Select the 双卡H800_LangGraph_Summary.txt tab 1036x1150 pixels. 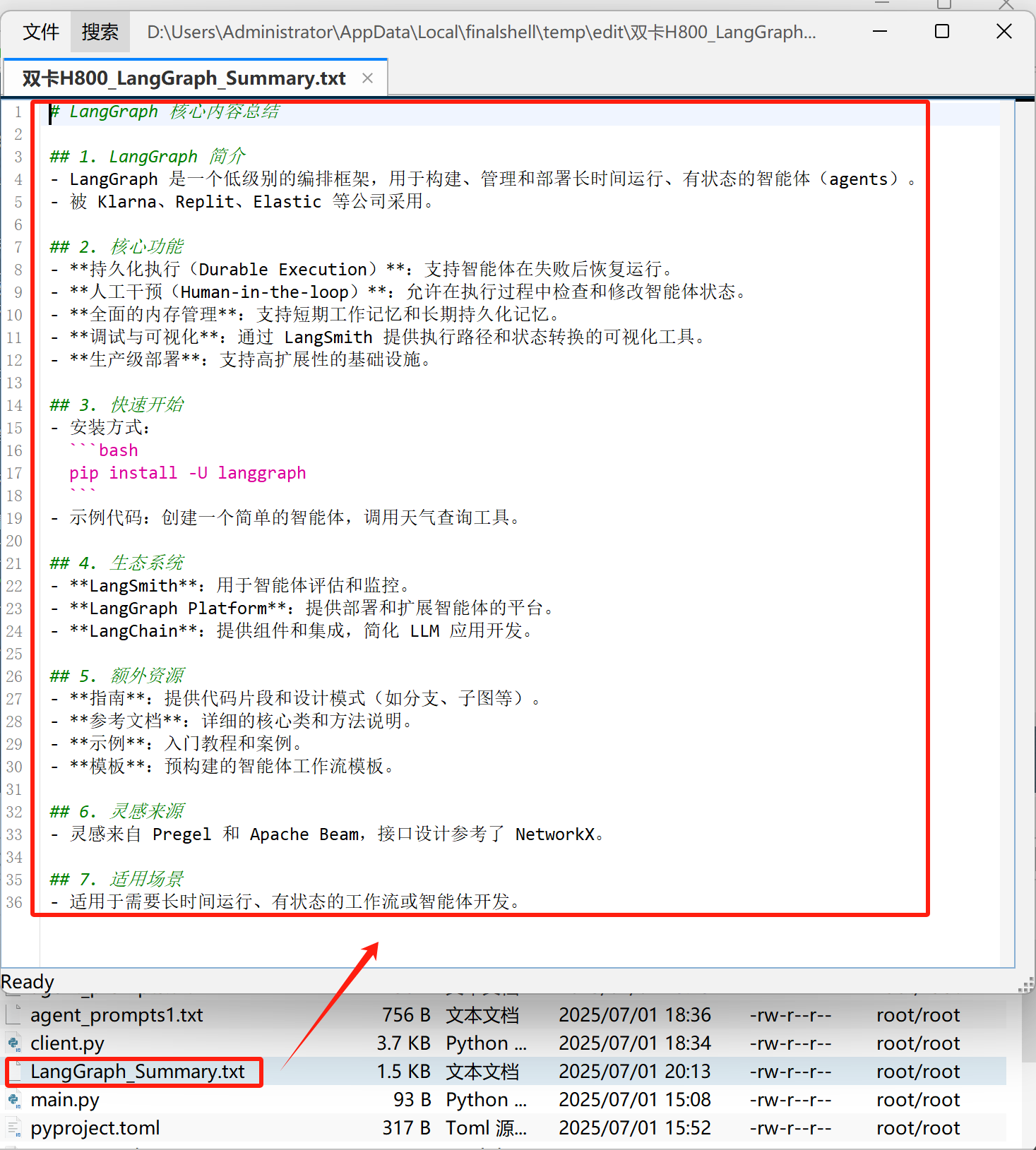tap(184, 78)
